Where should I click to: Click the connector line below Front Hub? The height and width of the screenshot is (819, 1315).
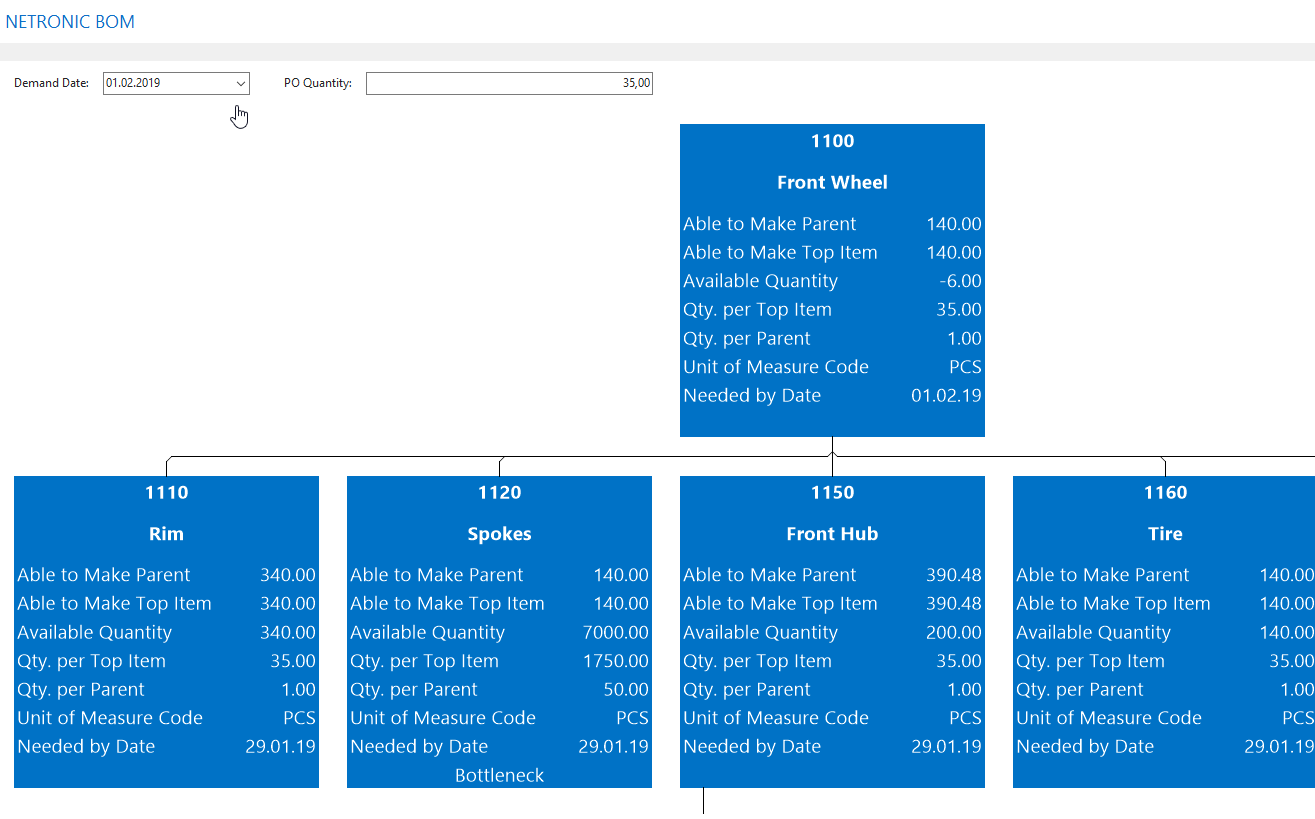704,800
